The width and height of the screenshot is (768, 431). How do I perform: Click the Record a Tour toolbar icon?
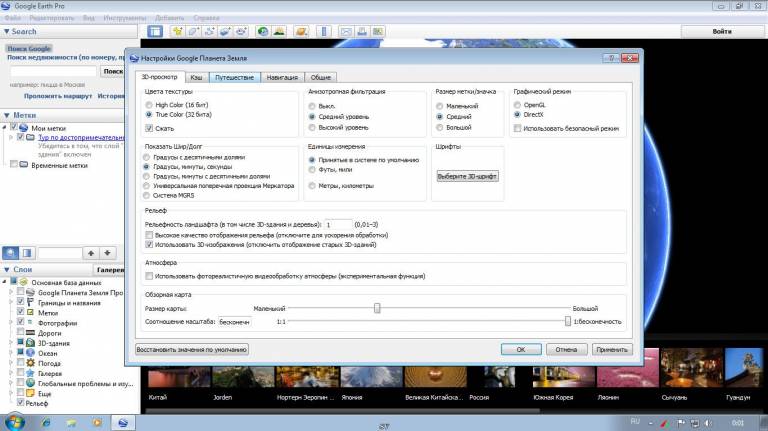click(x=240, y=31)
